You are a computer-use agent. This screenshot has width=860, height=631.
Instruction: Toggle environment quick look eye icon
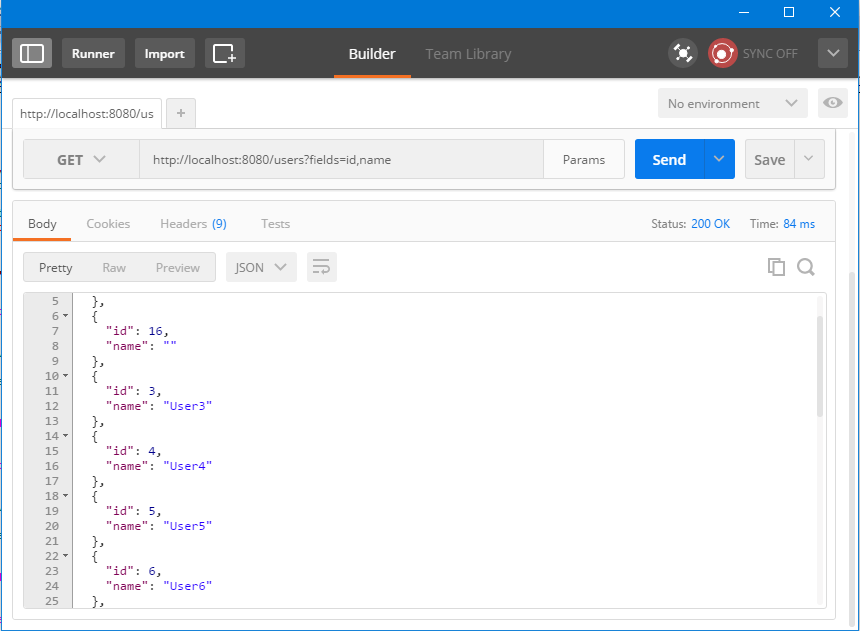[x=833, y=103]
